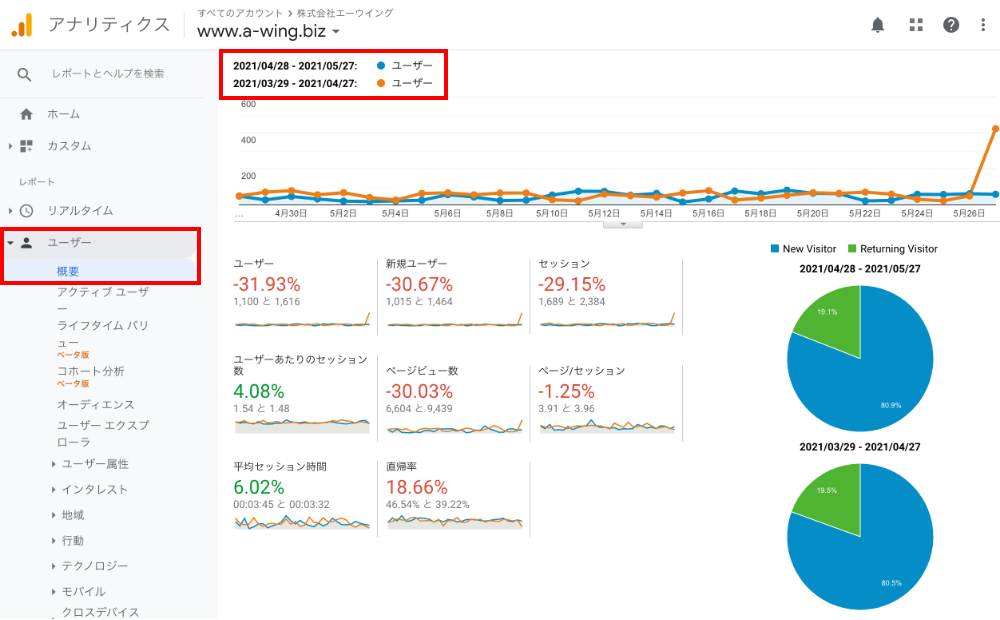This screenshot has height=620, width=1000.
Task: Open the Google apps grid
Action: pos(915,25)
